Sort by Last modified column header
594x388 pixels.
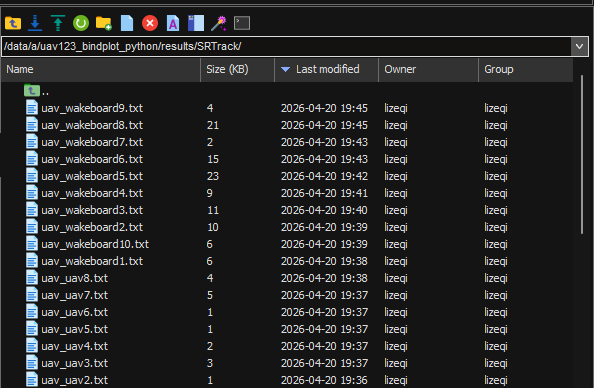[326, 70]
